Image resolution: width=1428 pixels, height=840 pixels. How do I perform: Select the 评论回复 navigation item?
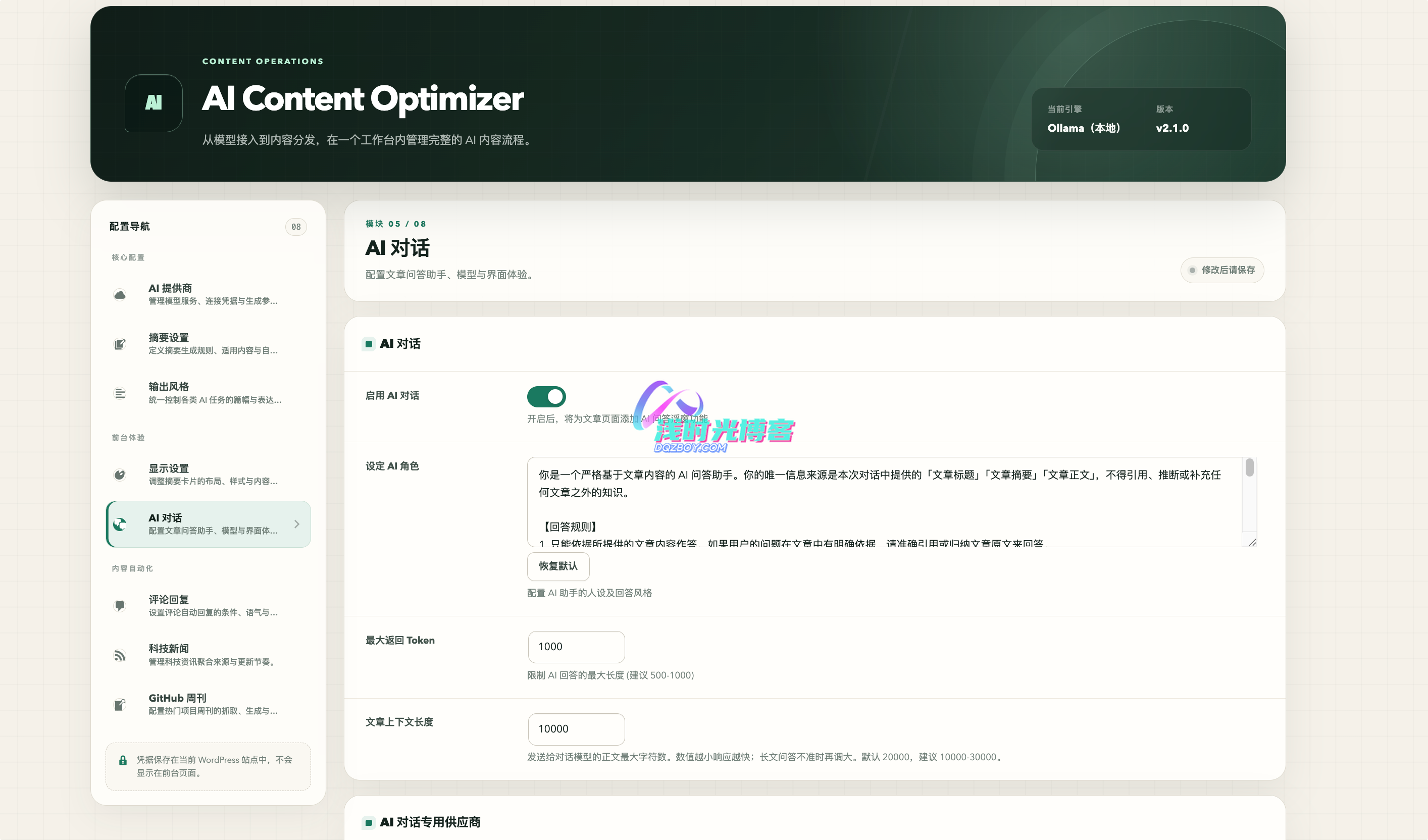click(x=209, y=605)
